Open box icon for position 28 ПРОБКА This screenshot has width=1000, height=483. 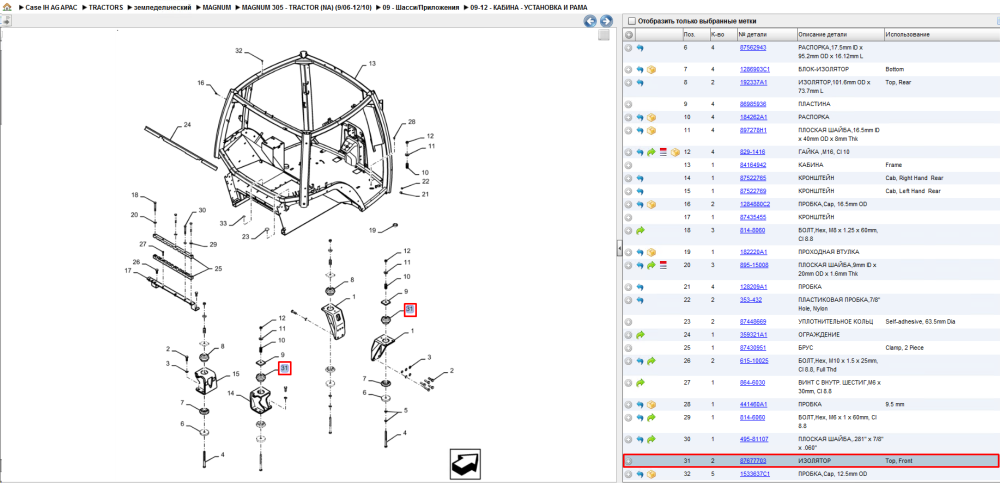click(x=652, y=405)
